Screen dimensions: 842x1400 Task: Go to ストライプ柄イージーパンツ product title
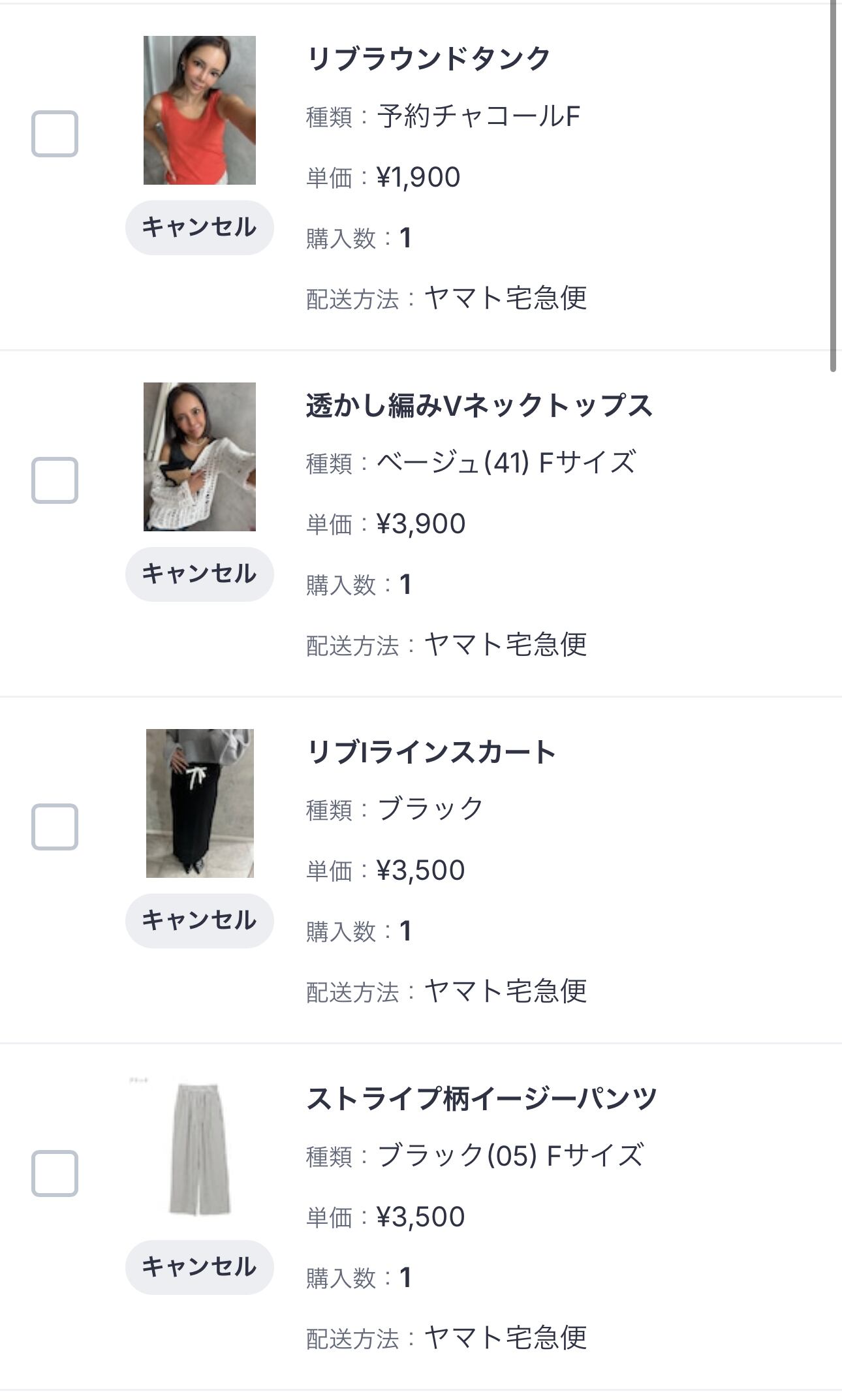click(482, 1098)
